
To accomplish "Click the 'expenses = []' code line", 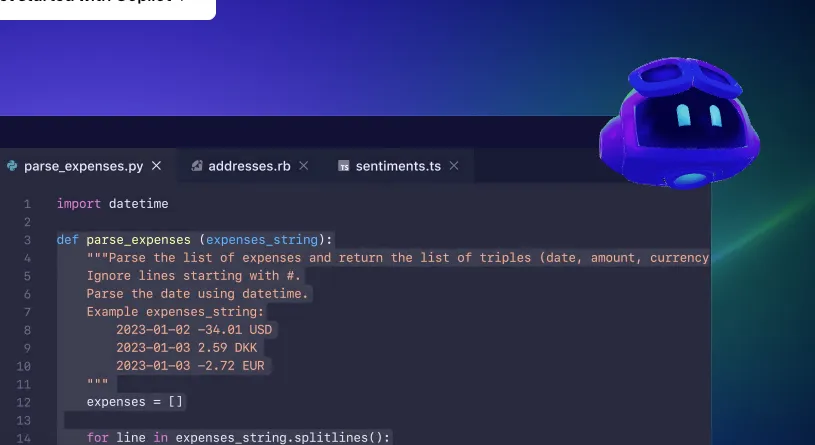I will click(135, 402).
